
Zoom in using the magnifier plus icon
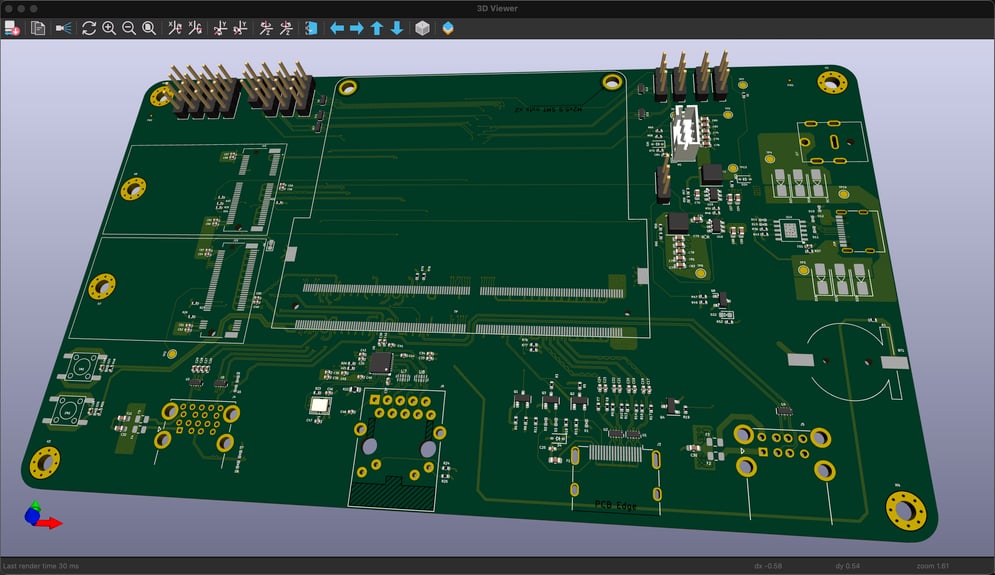[109, 28]
